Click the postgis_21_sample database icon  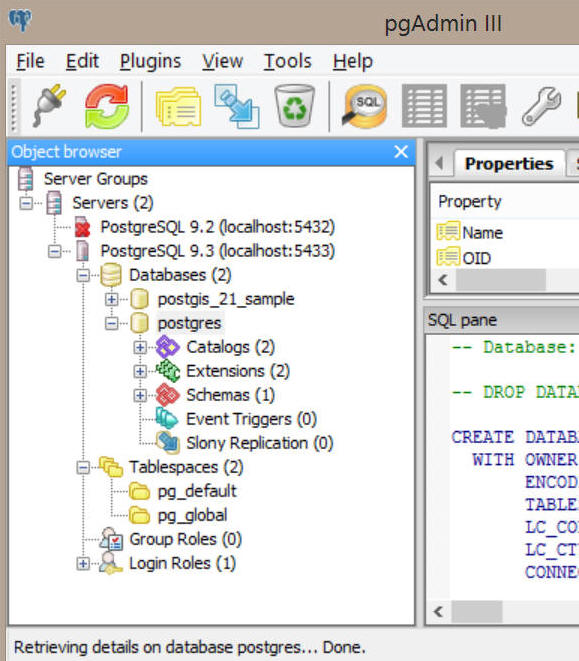coord(139,299)
